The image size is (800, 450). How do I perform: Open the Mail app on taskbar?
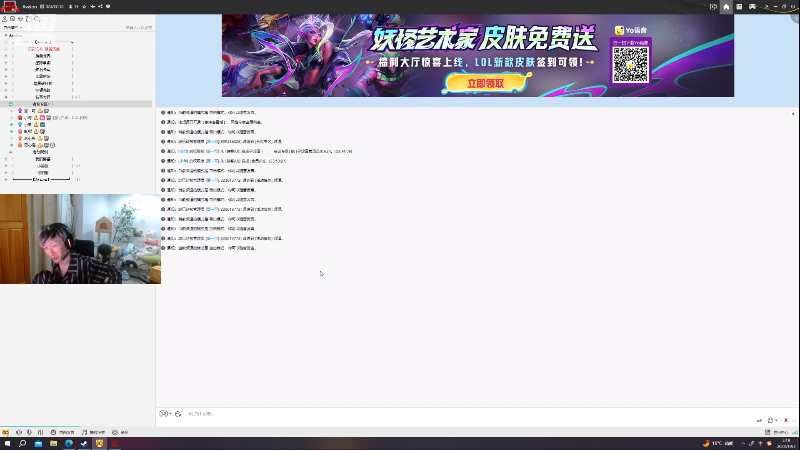(x=38, y=443)
